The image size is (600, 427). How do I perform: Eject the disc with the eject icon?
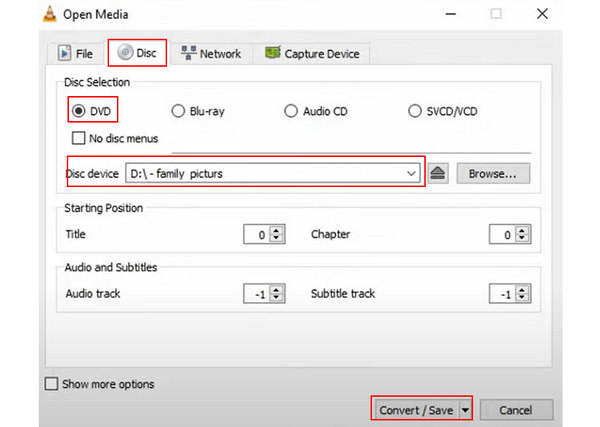click(438, 174)
